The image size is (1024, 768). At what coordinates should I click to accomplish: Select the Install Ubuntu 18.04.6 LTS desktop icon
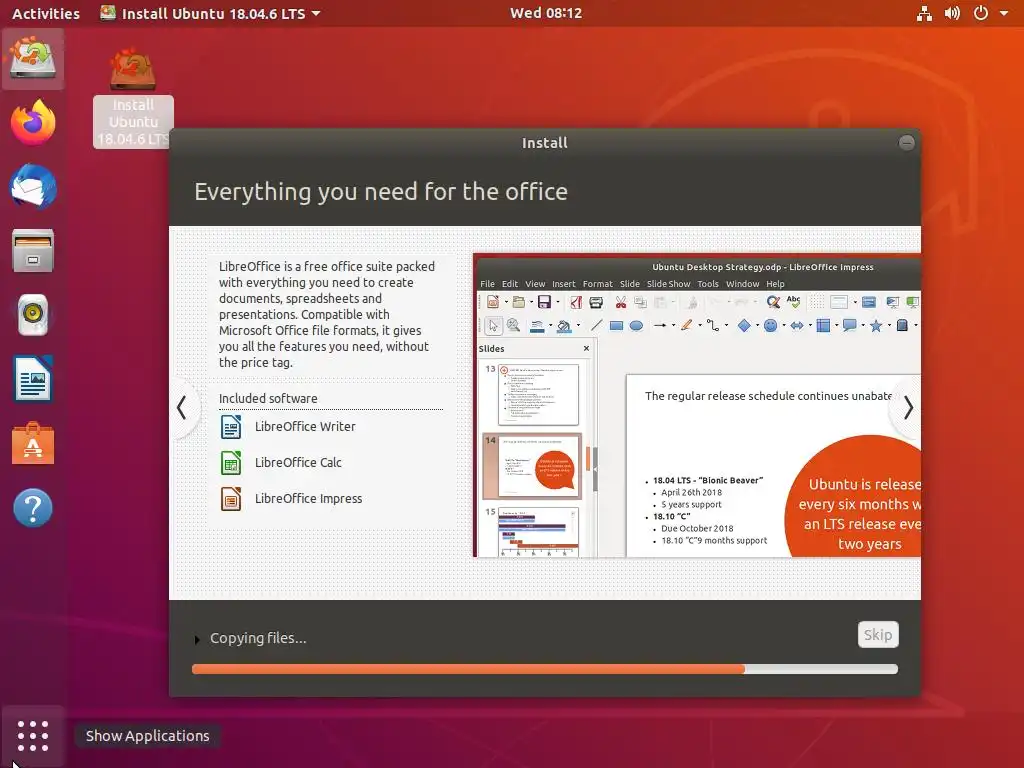point(133,98)
